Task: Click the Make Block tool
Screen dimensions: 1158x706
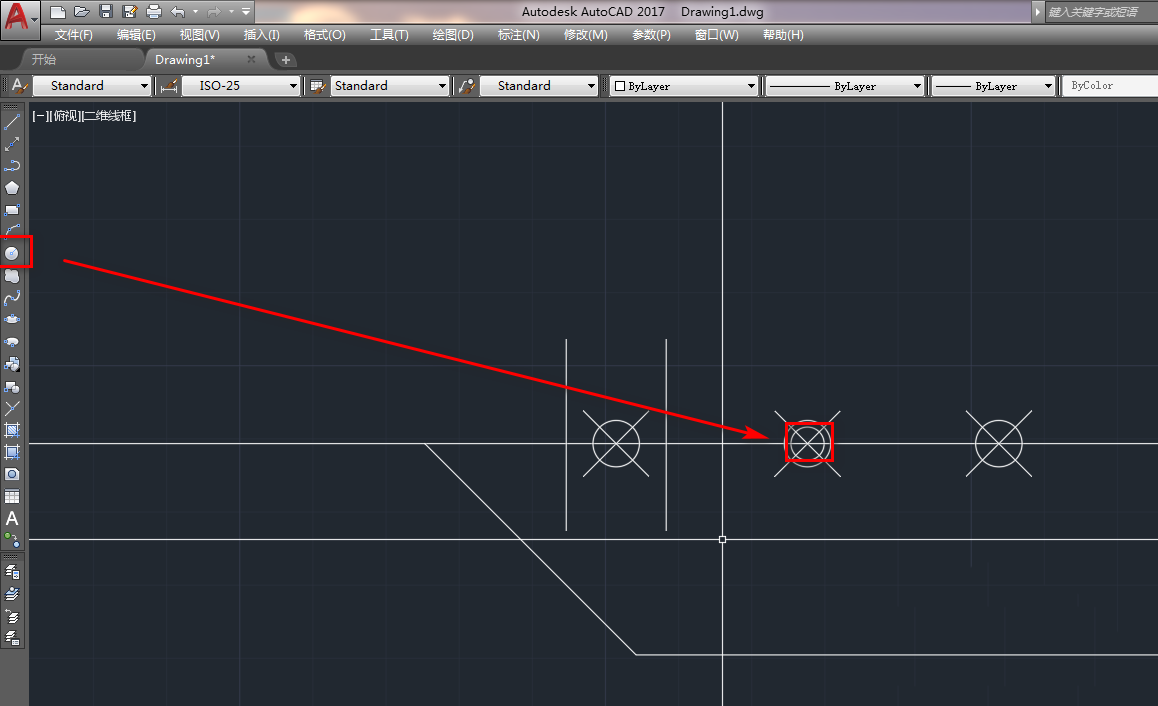Action: [12, 386]
